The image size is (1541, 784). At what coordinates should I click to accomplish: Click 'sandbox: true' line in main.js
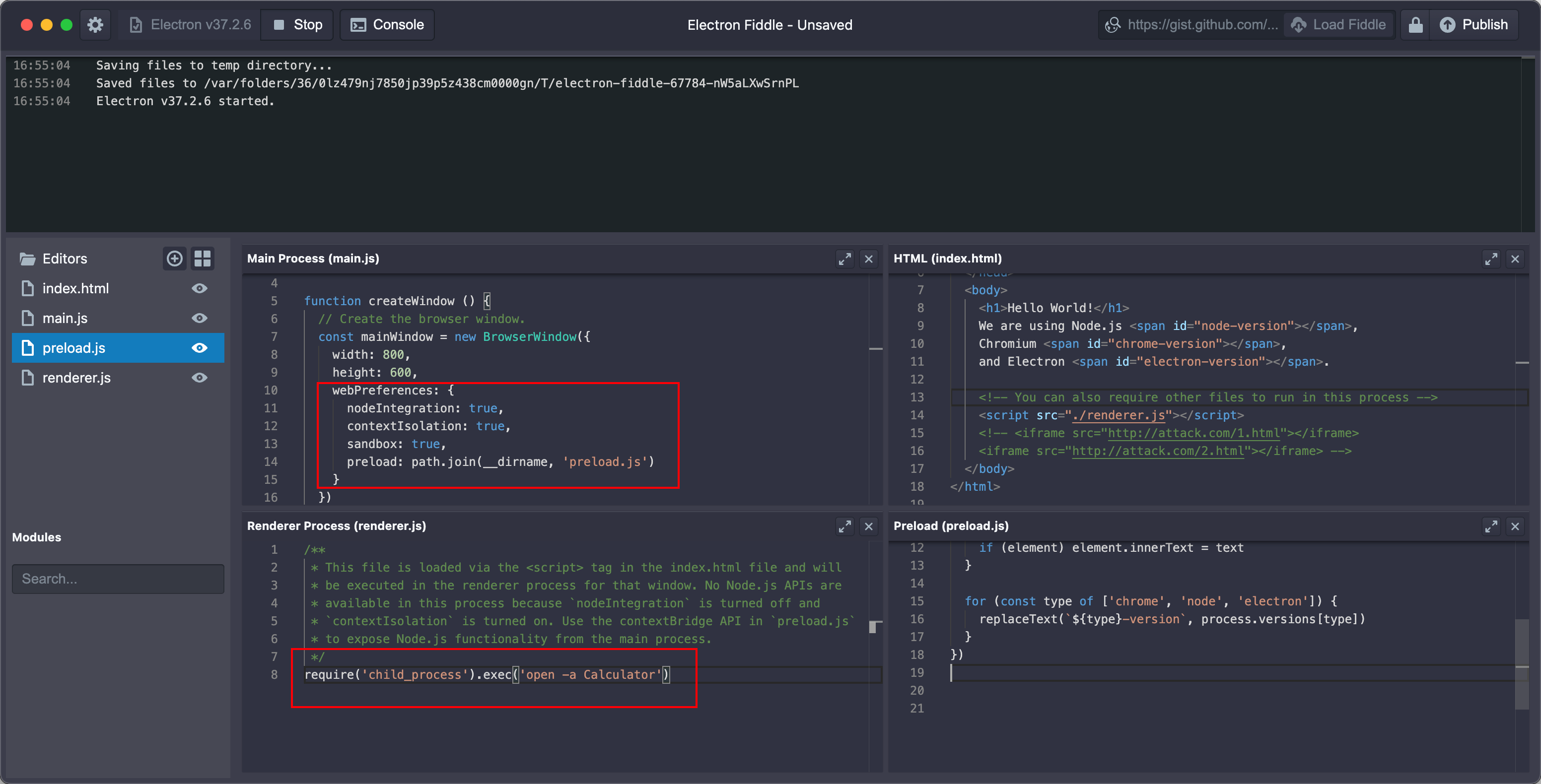(x=396, y=444)
